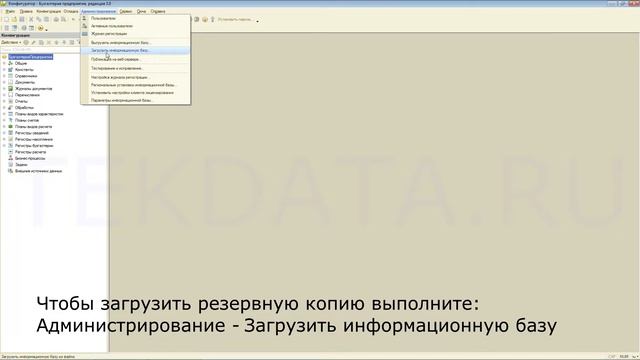This screenshot has height=360, width=640.
Task: Click the Общие tree node icon
Action: pos(11,63)
